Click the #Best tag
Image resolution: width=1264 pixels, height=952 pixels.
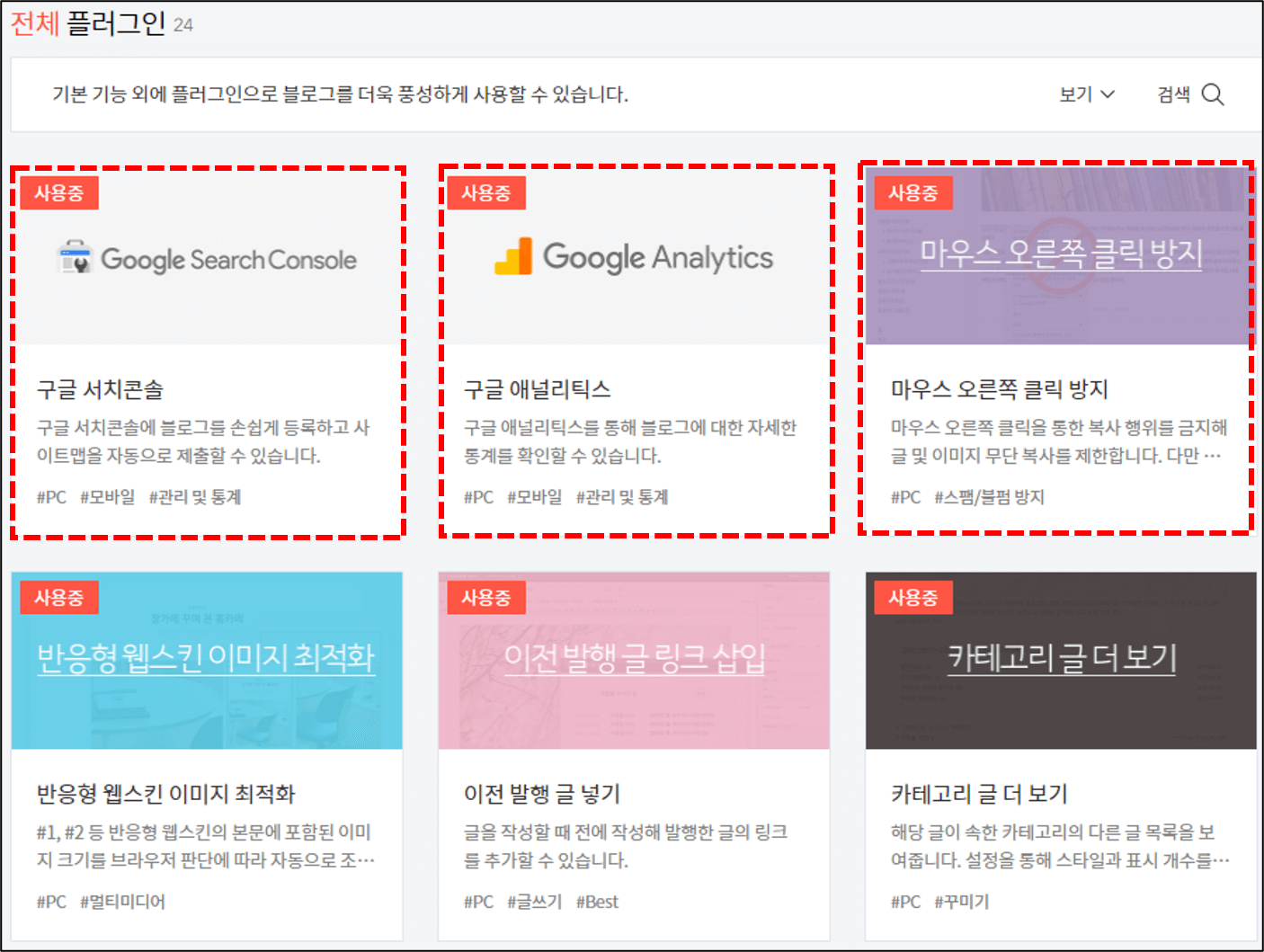click(x=597, y=901)
